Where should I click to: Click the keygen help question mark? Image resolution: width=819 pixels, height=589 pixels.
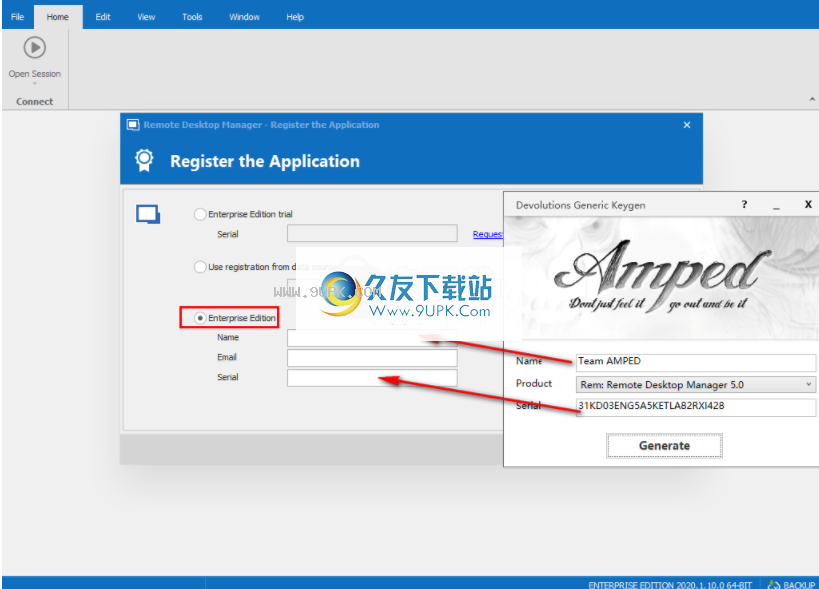coord(744,205)
